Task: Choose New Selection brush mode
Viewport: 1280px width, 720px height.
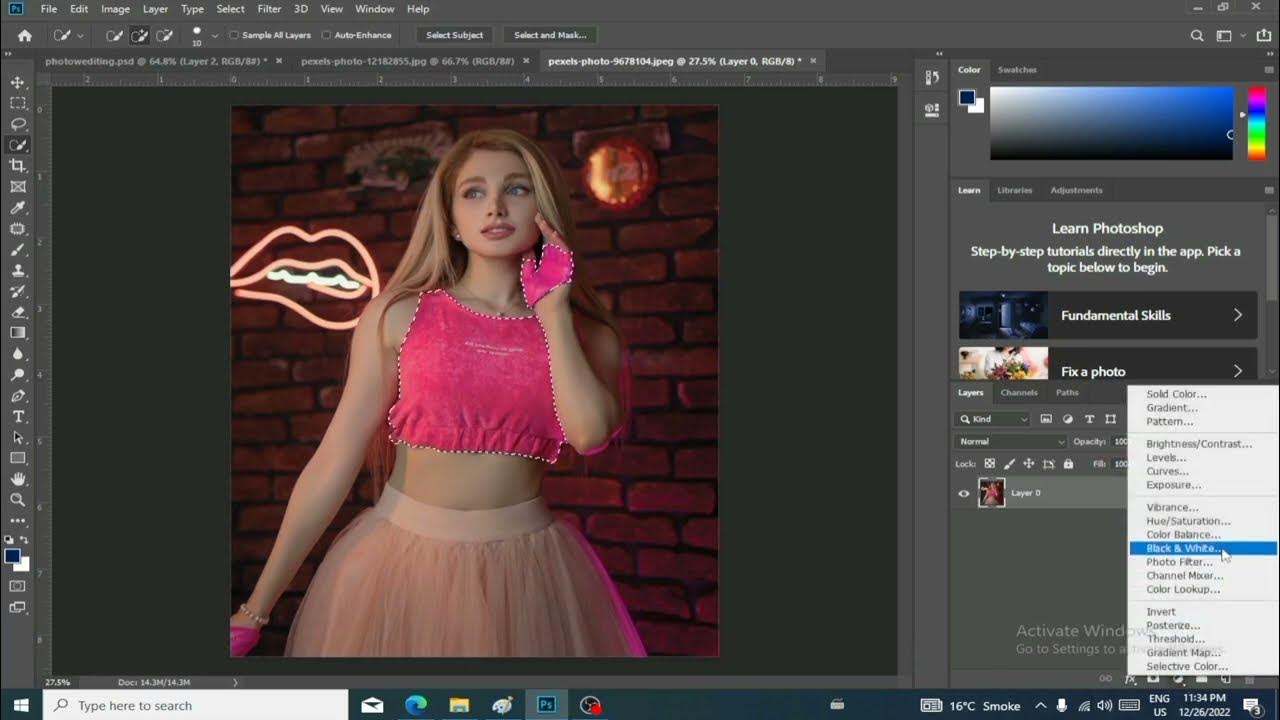Action: coord(115,35)
